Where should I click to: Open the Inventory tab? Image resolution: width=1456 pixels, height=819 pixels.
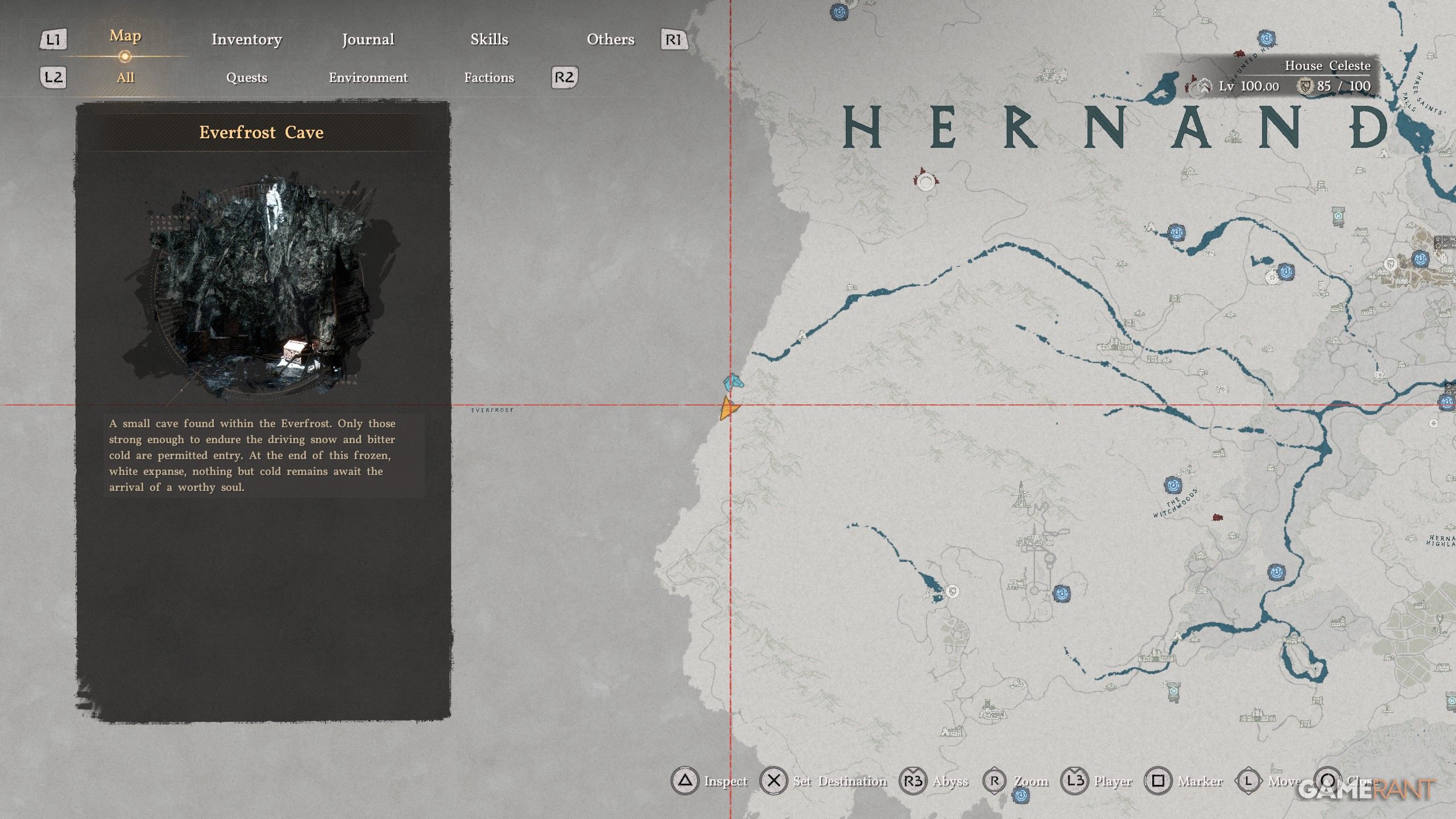[246, 39]
